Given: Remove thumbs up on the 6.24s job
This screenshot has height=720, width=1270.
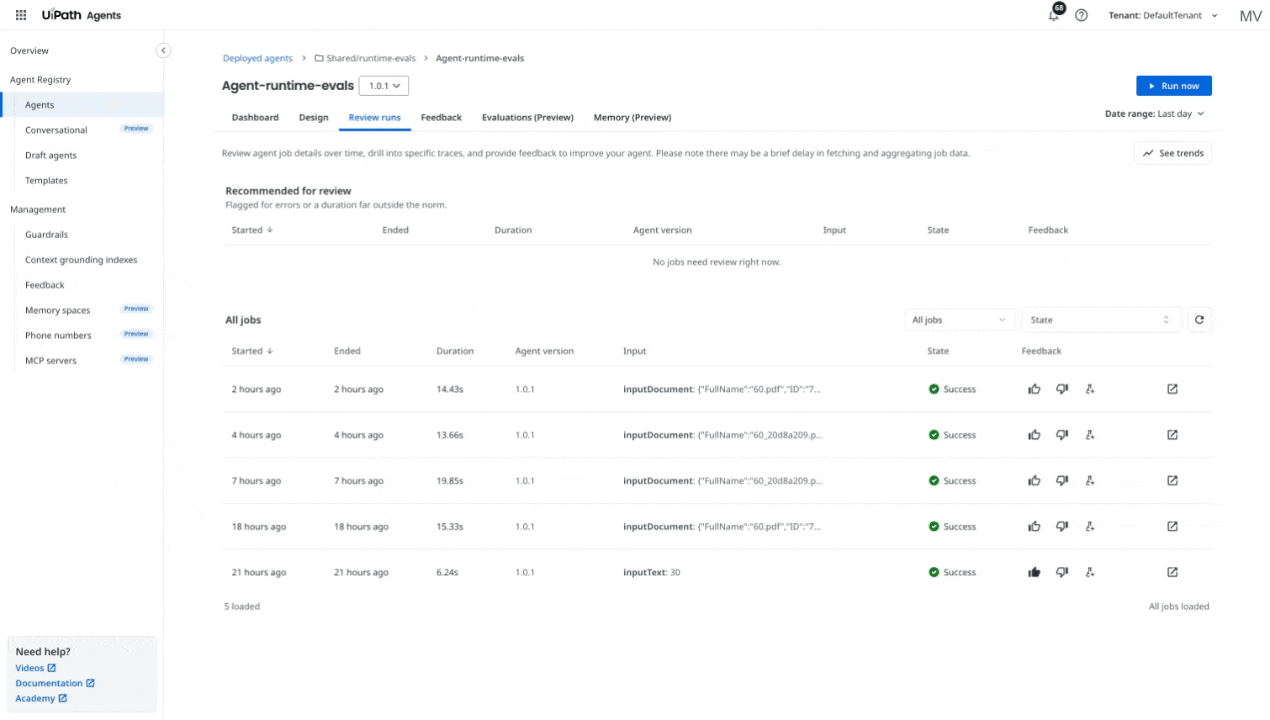Looking at the screenshot, I should 1034,572.
